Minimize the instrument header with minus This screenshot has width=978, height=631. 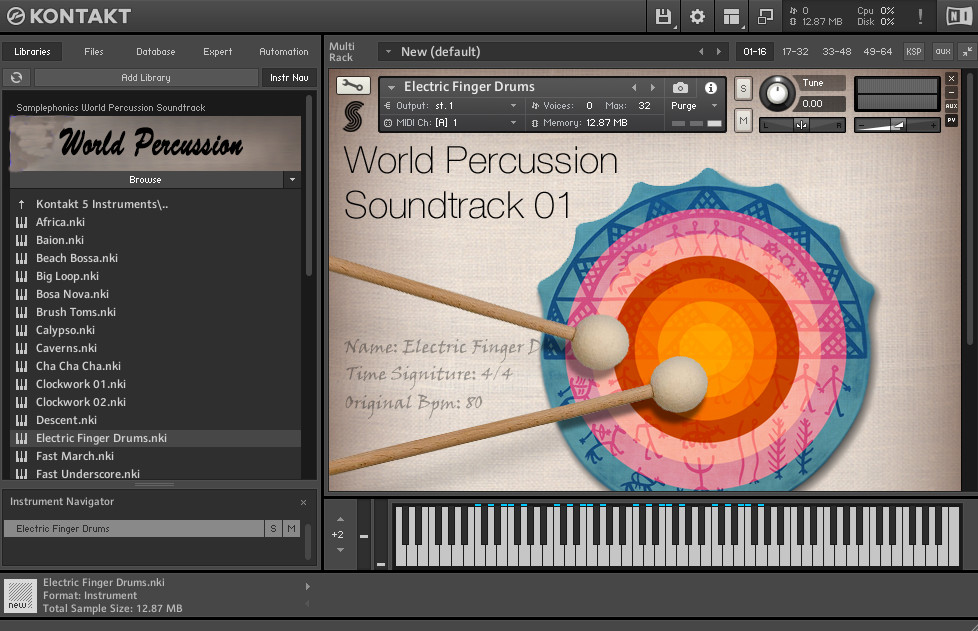[x=951, y=92]
